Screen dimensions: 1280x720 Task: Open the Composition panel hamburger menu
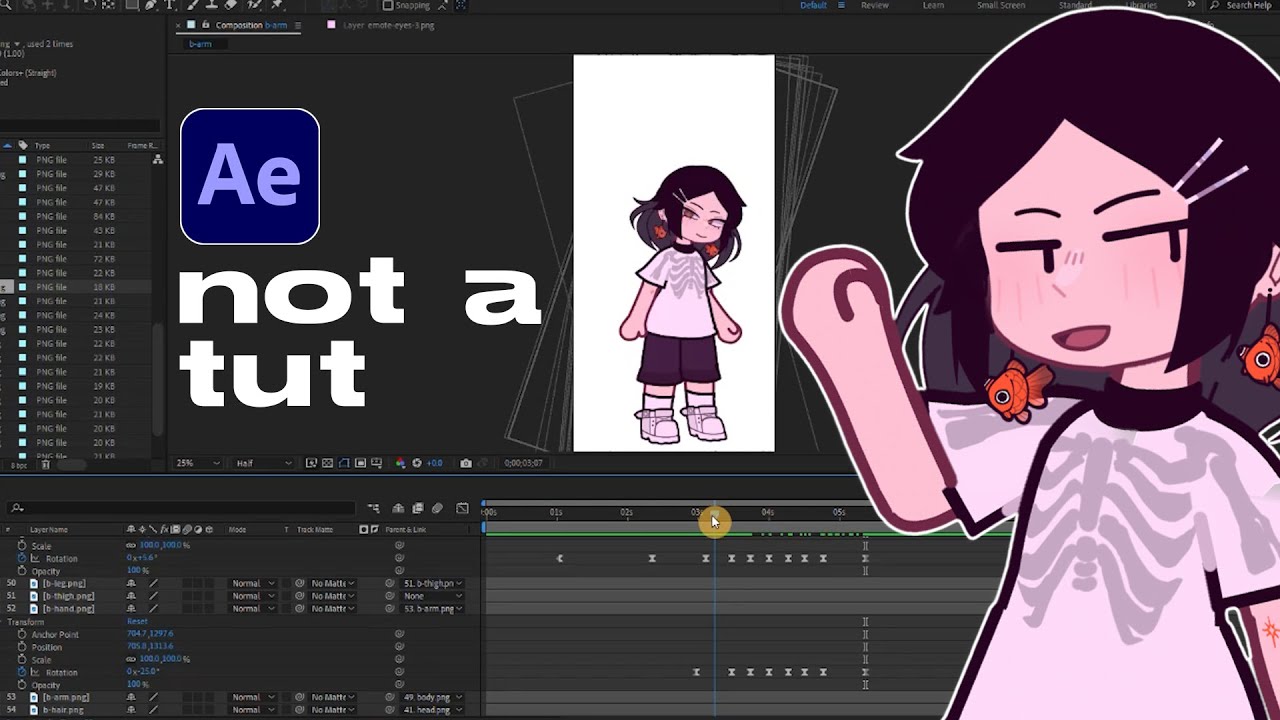(296, 25)
